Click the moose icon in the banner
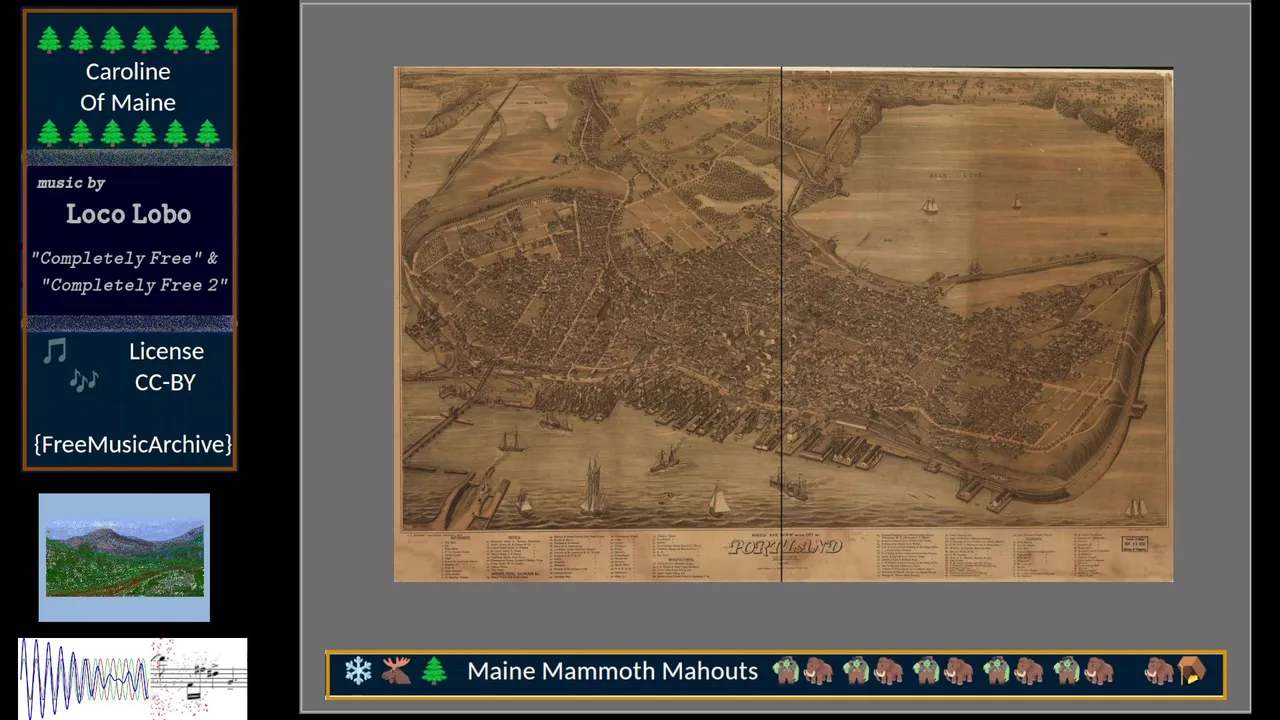The image size is (1280, 720). (396, 671)
